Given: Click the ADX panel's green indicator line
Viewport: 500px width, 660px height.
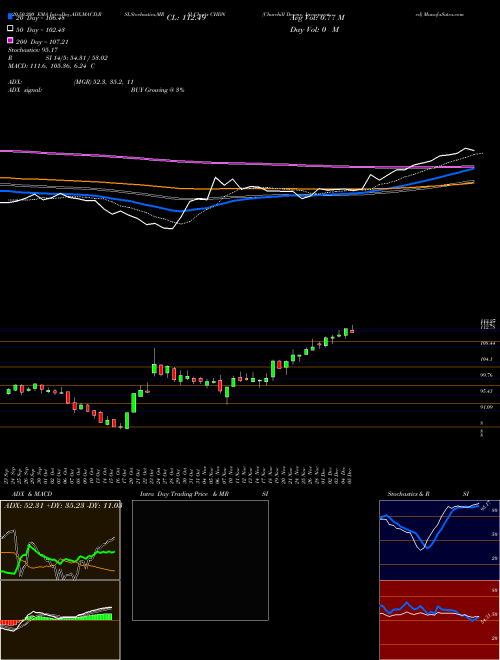Looking at the screenshot, I should click(59, 559).
